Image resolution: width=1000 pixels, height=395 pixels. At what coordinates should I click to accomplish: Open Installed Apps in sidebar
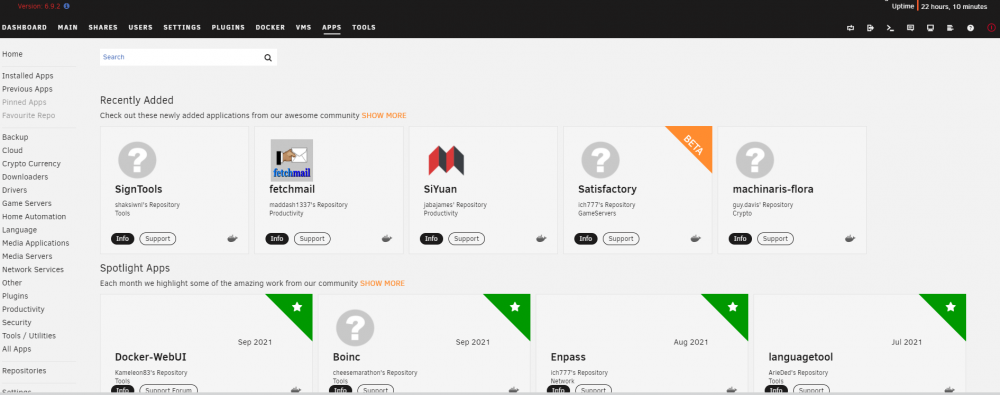pyautogui.click(x=27, y=76)
